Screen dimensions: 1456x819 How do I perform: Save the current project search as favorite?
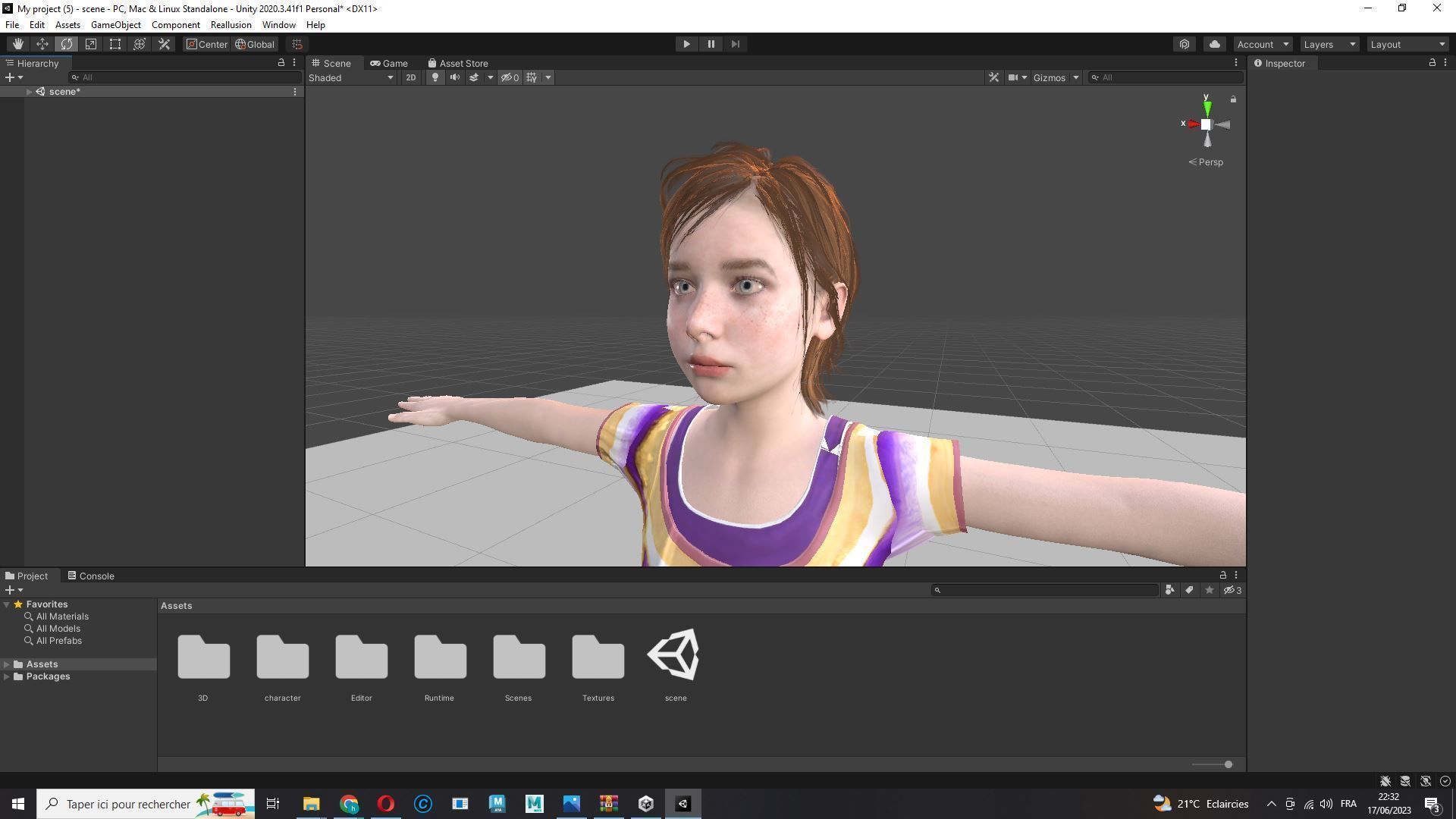(x=1209, y=590)
